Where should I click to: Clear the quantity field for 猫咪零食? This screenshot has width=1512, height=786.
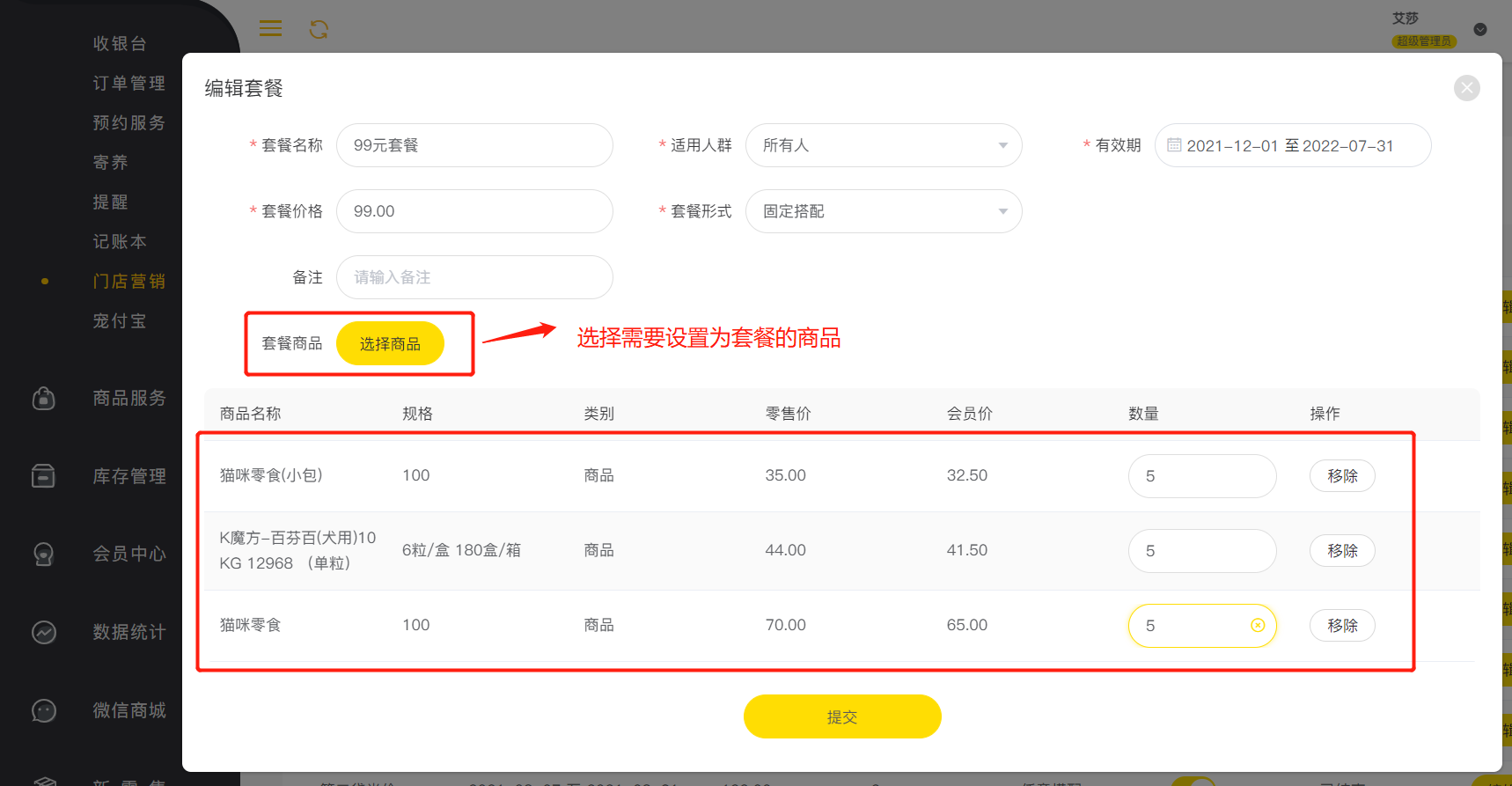click(x=1258, y=625)
